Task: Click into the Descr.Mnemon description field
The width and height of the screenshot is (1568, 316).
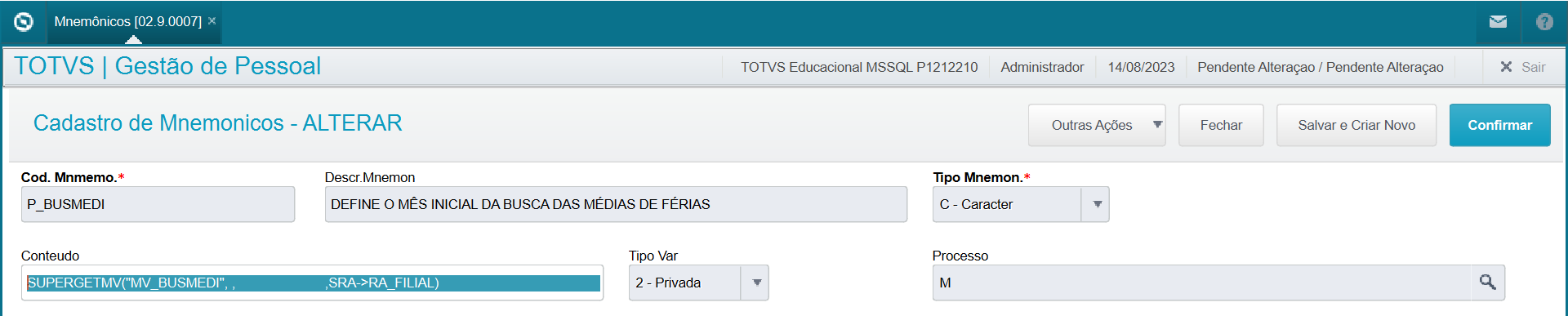Action: (x=616, y=204)
